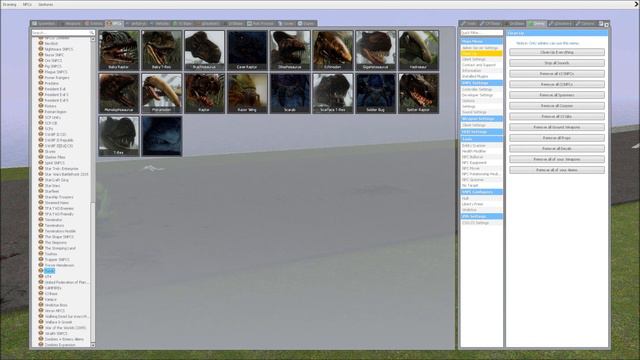Collapse the Tools section header
This screenshot has width=640, height=360.
pyautogui.click(x=481, y=139)
